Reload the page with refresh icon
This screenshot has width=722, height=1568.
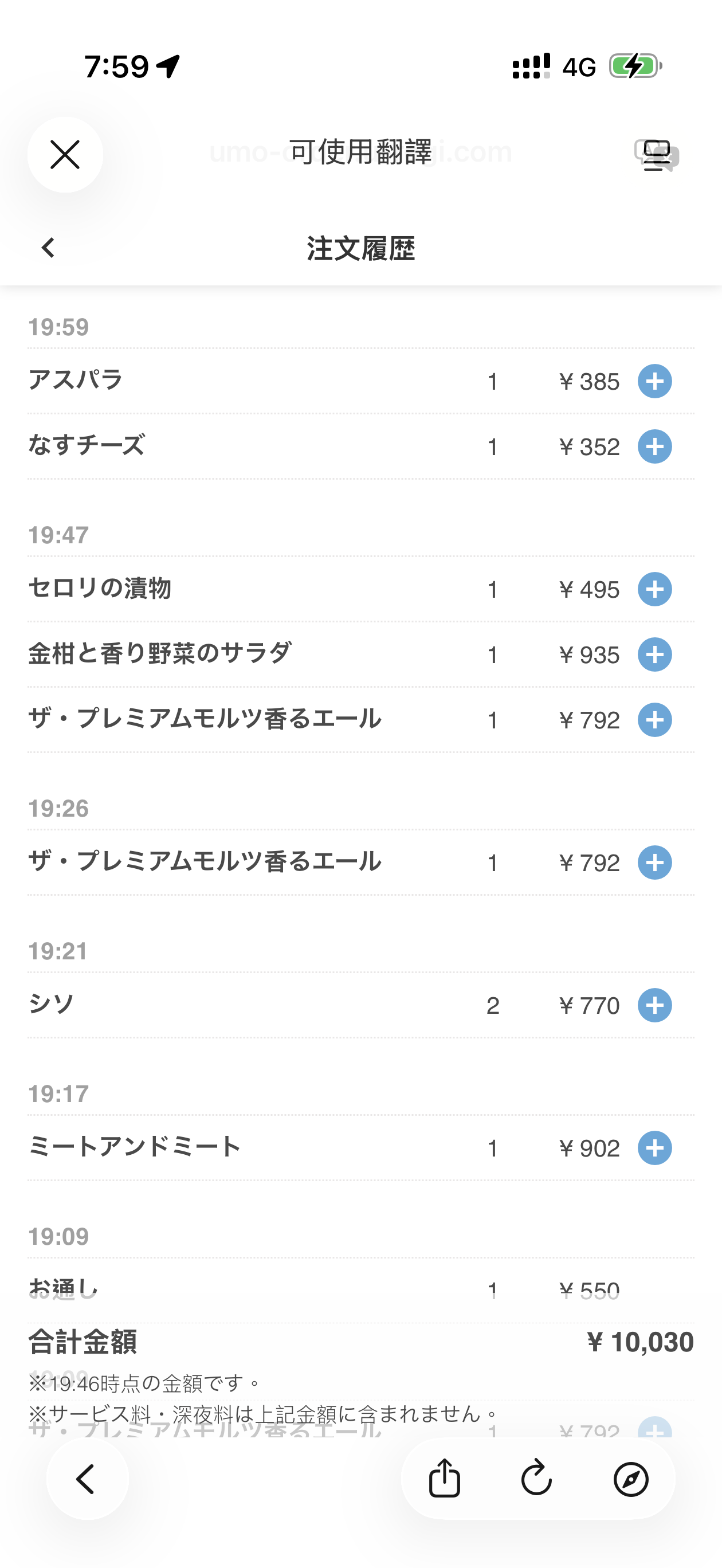coord(537,1479)
